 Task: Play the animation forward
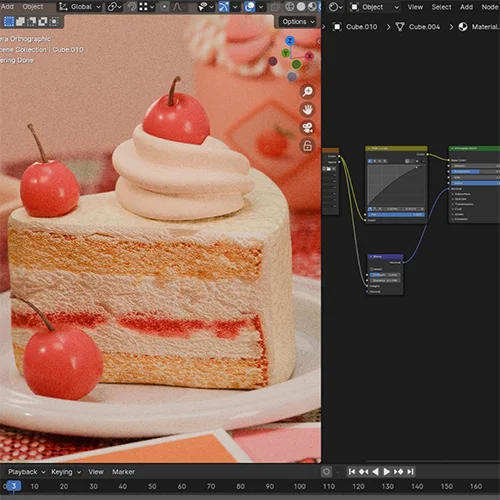click(x=387, y=472)
